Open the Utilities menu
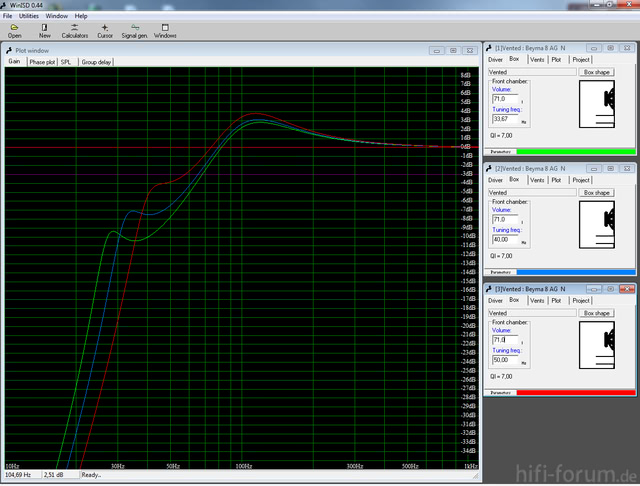The width and height of the screenshot is (640, 486). pyautogui.click(x=29, y=16)
